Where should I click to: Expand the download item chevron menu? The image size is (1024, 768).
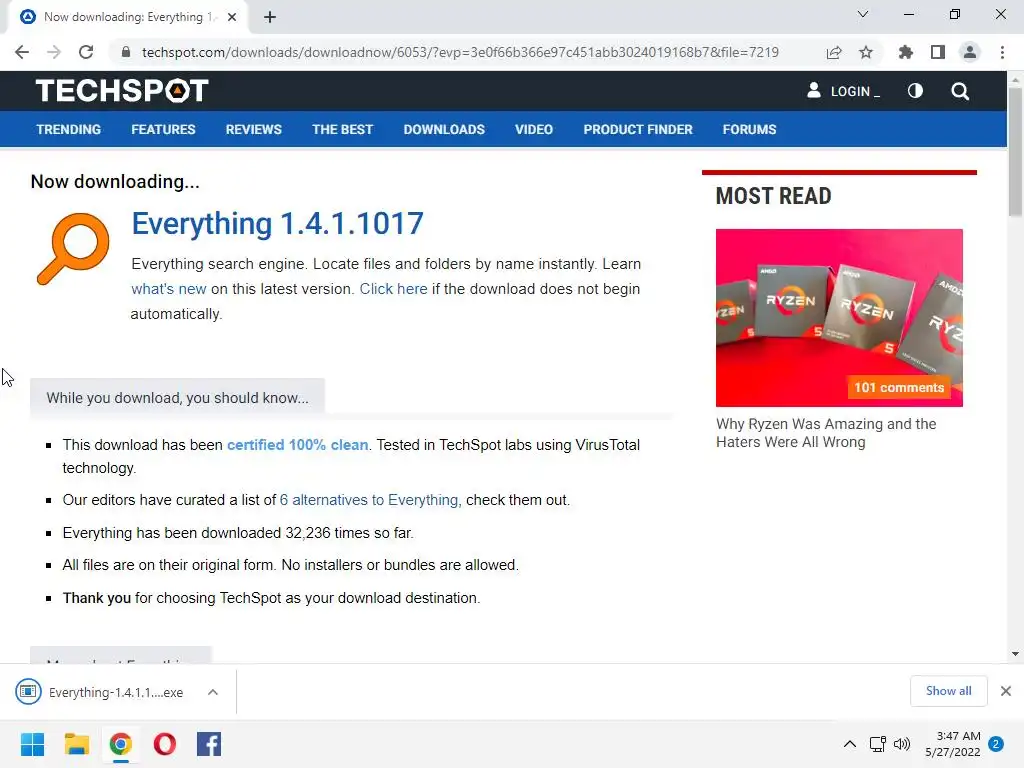coord(213,692)
